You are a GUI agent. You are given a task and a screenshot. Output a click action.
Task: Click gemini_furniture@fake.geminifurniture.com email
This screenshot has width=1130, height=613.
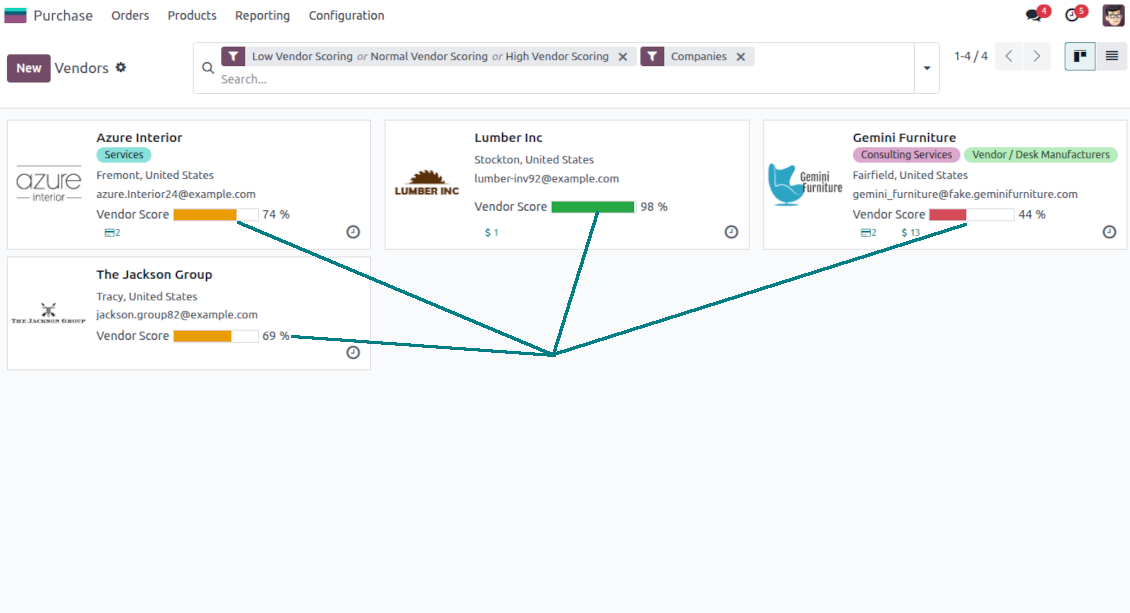(965, 194)
